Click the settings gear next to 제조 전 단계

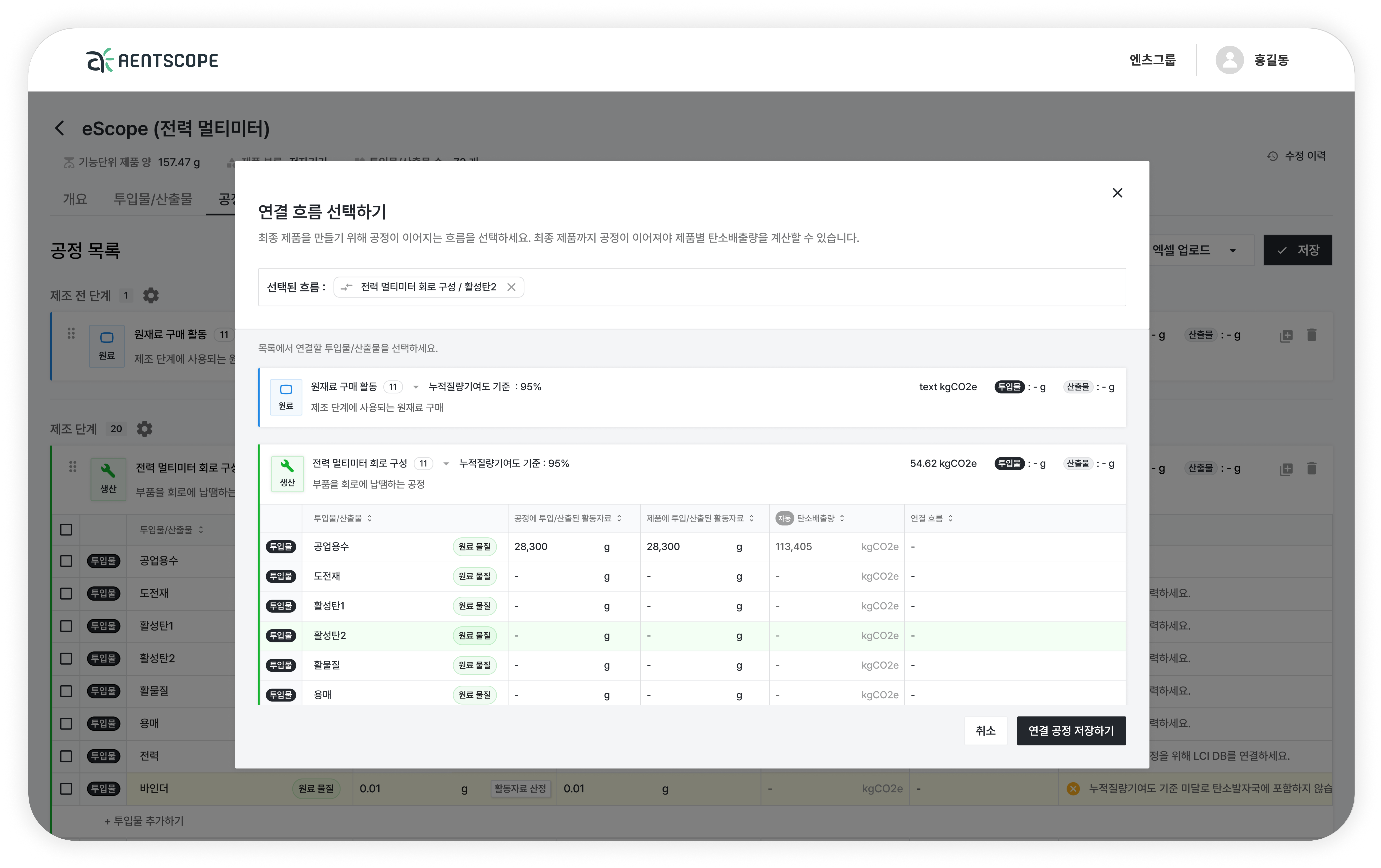[151, 295]
